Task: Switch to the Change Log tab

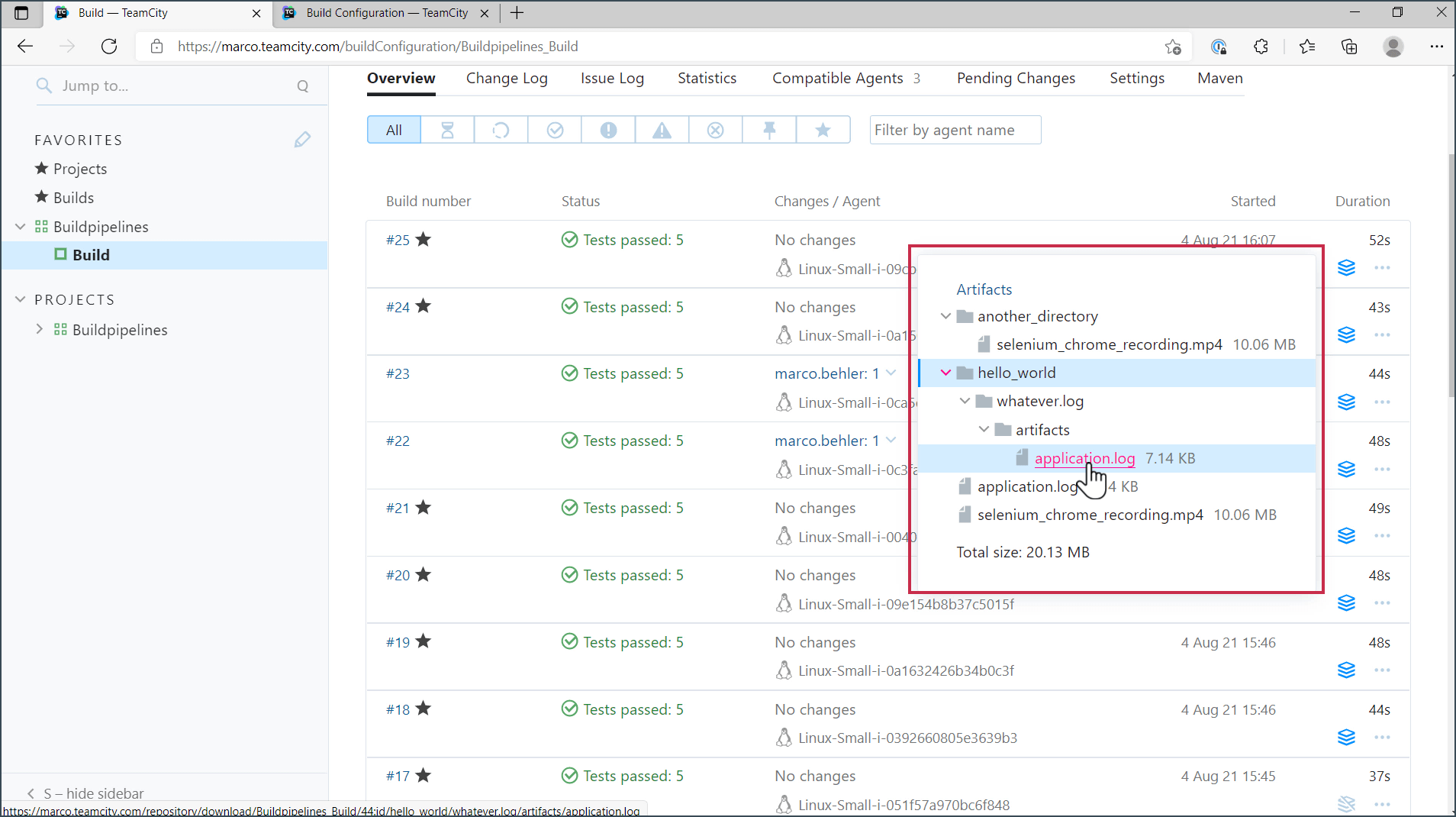Action: [x=507, y=78]
